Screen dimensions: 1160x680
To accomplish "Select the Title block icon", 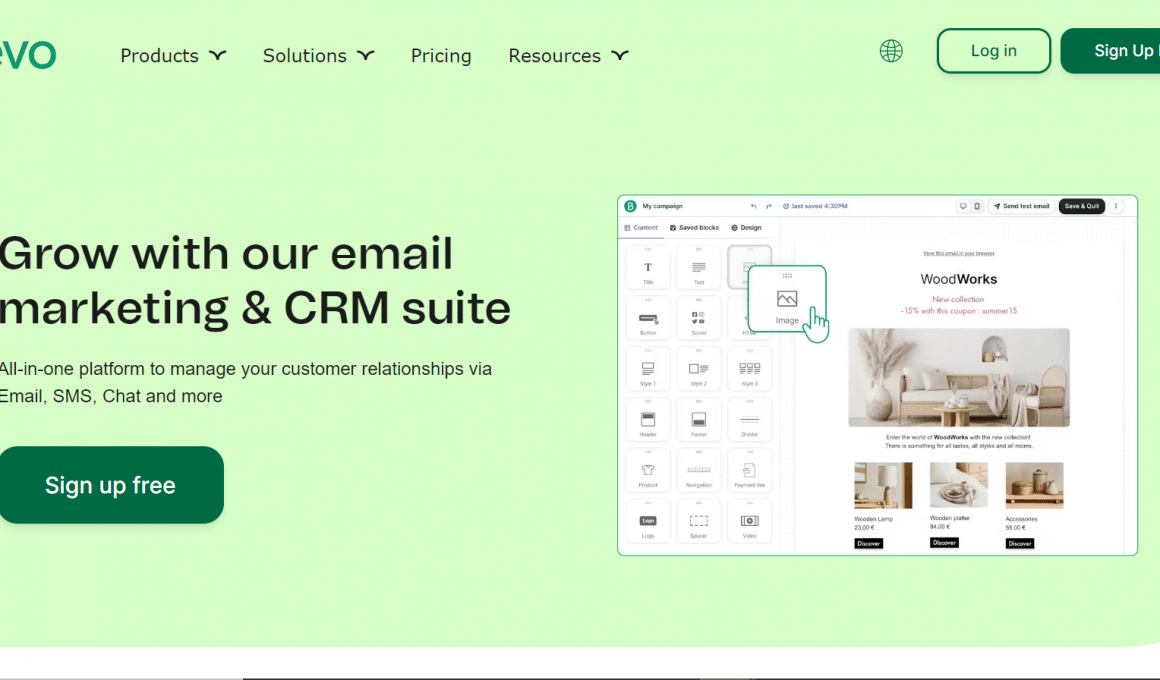I will click(648, 267).
